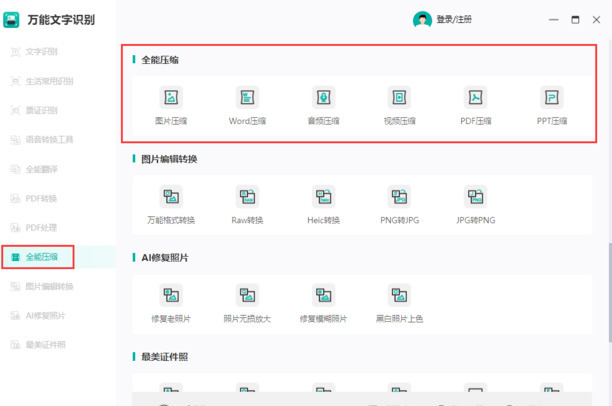Image resolution: width=612 pixels, height=406 pixels.
Task: Switch to 文字识别 sidebar tab
Action: (41, 52)
